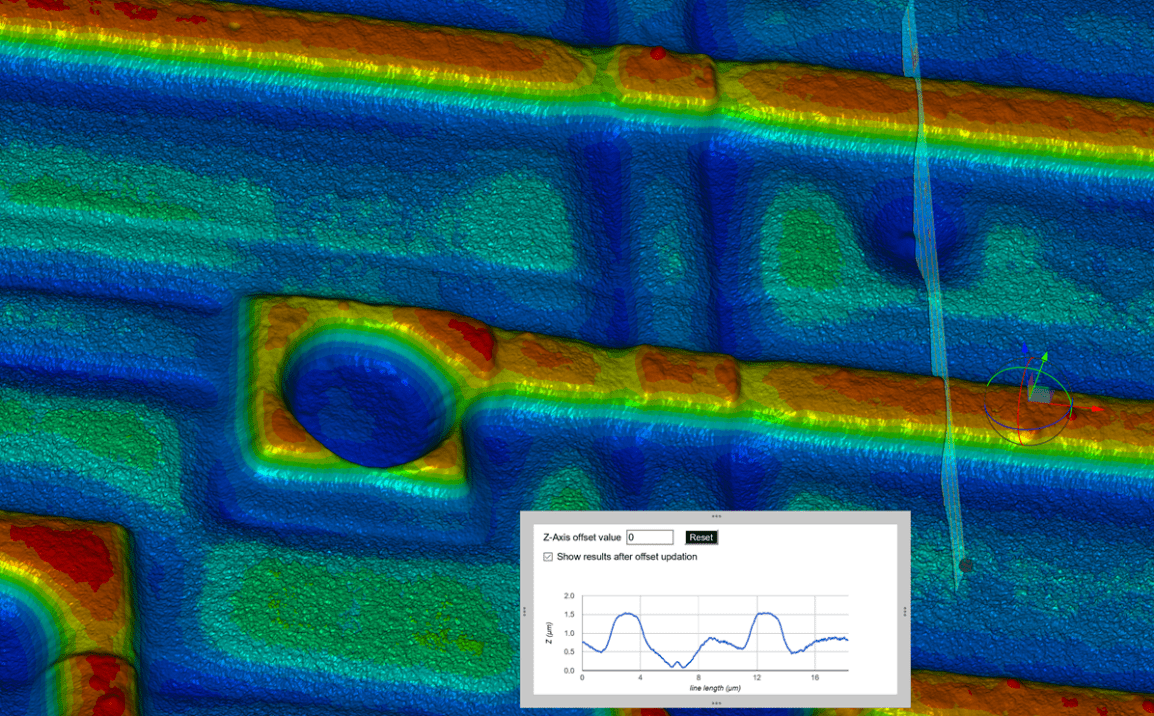
Task: Click the bottom edge dots handle of profile panel
Action: click(x=715, y=703)
